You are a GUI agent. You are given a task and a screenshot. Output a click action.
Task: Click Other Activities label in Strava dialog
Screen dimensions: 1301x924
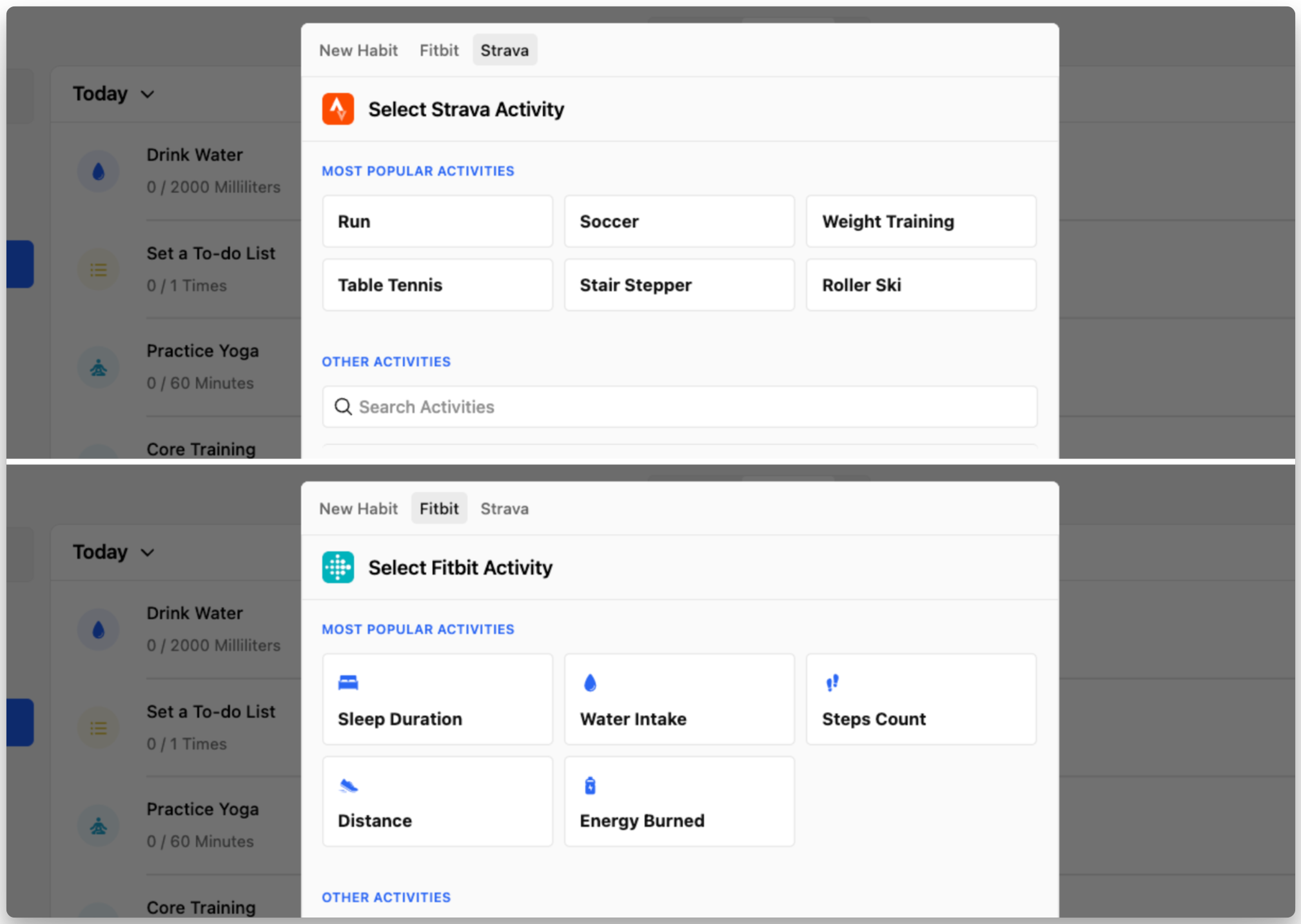pos(386,362)
